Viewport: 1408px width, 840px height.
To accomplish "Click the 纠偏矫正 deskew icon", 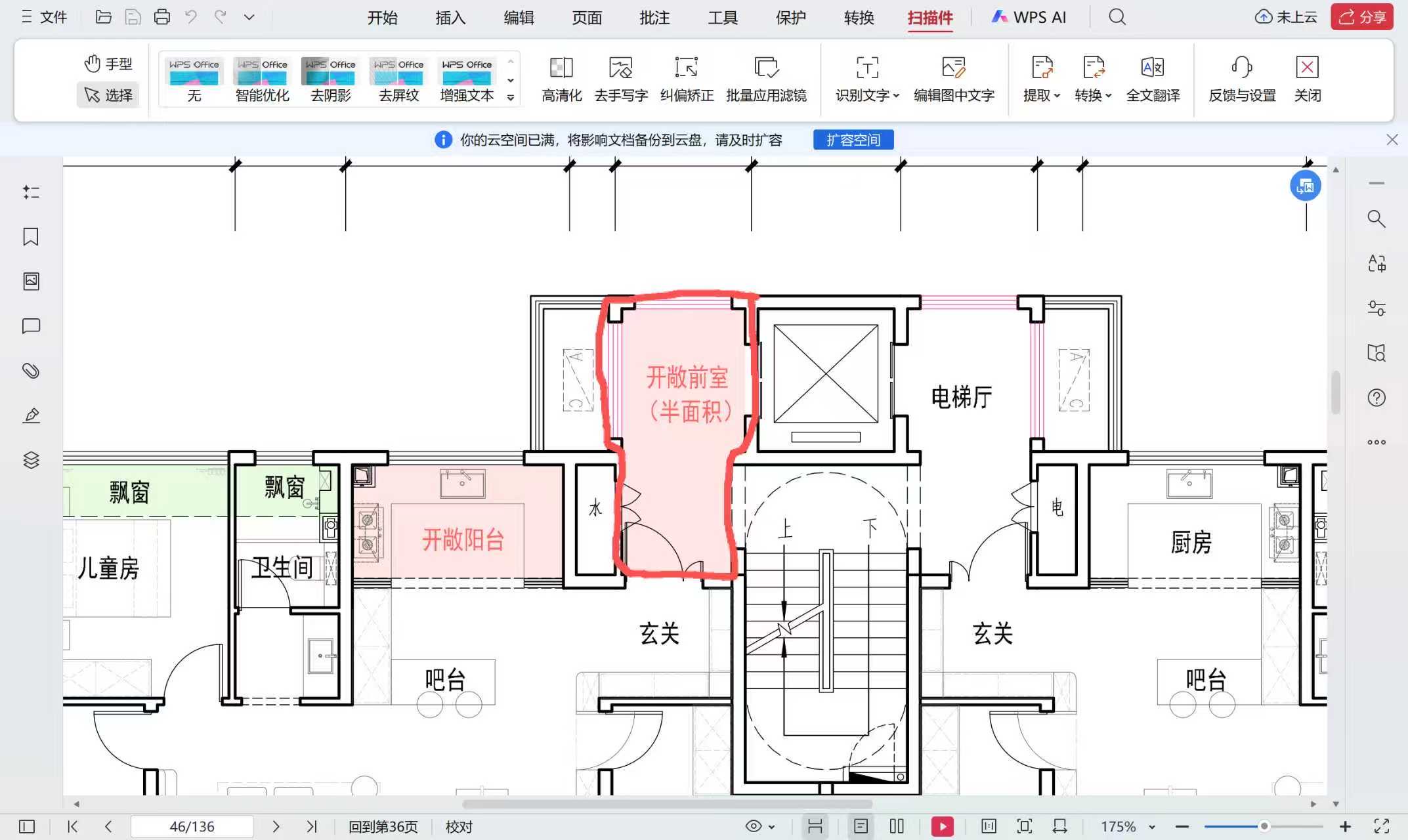I will point(687,68).
